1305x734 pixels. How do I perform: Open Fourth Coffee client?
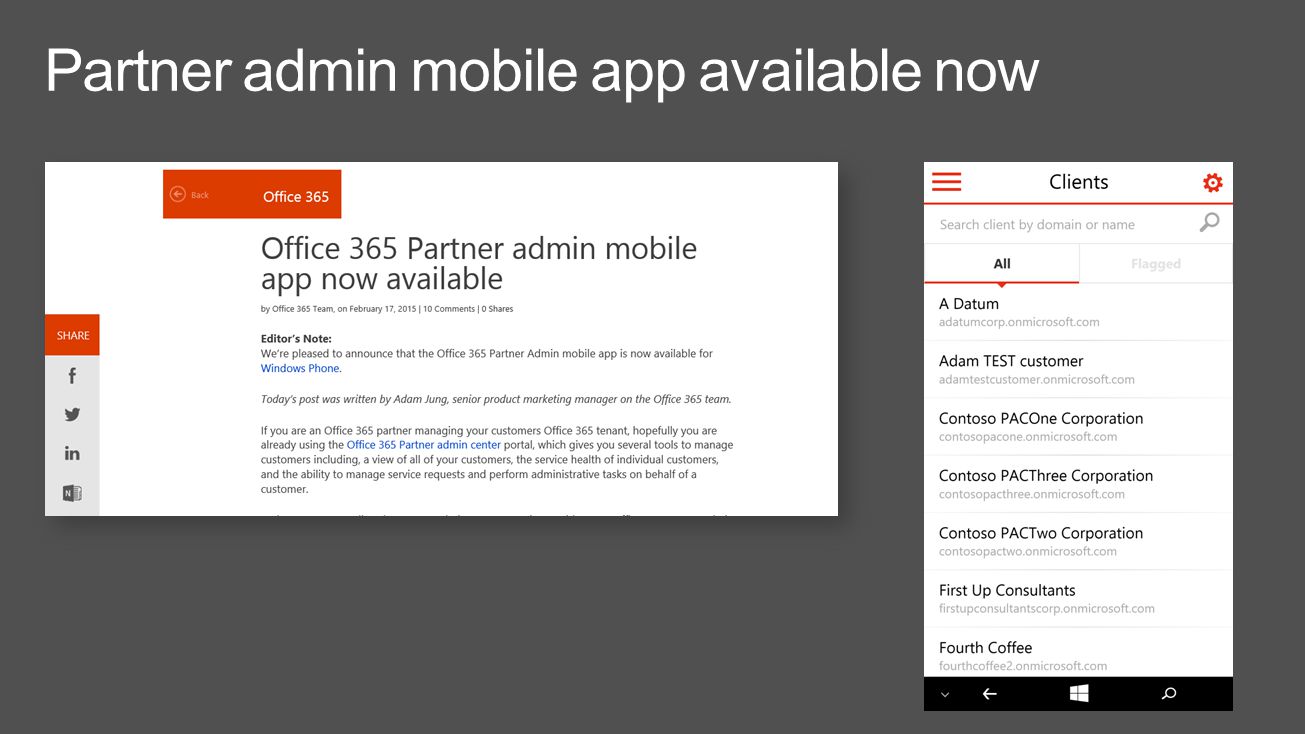click(1078, 653)
